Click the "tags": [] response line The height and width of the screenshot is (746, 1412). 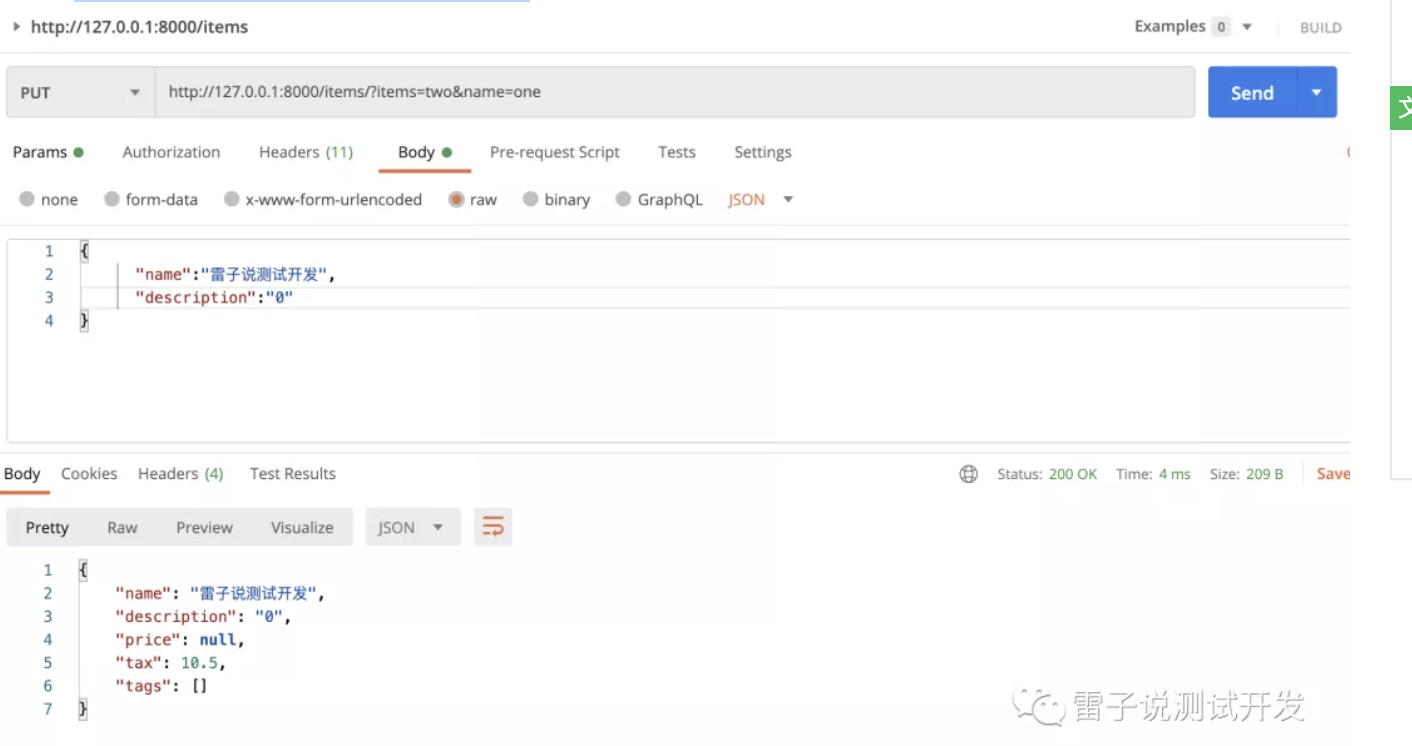tap(161, 686)
